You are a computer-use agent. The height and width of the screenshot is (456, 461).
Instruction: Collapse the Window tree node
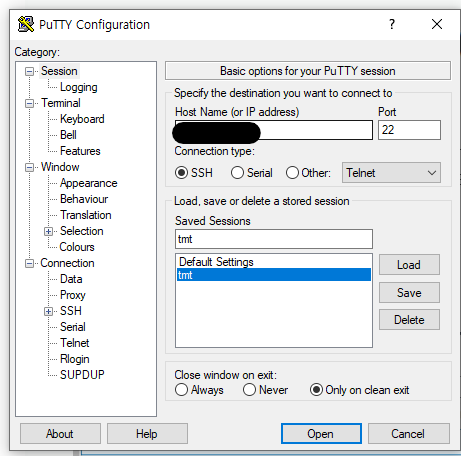29,167
